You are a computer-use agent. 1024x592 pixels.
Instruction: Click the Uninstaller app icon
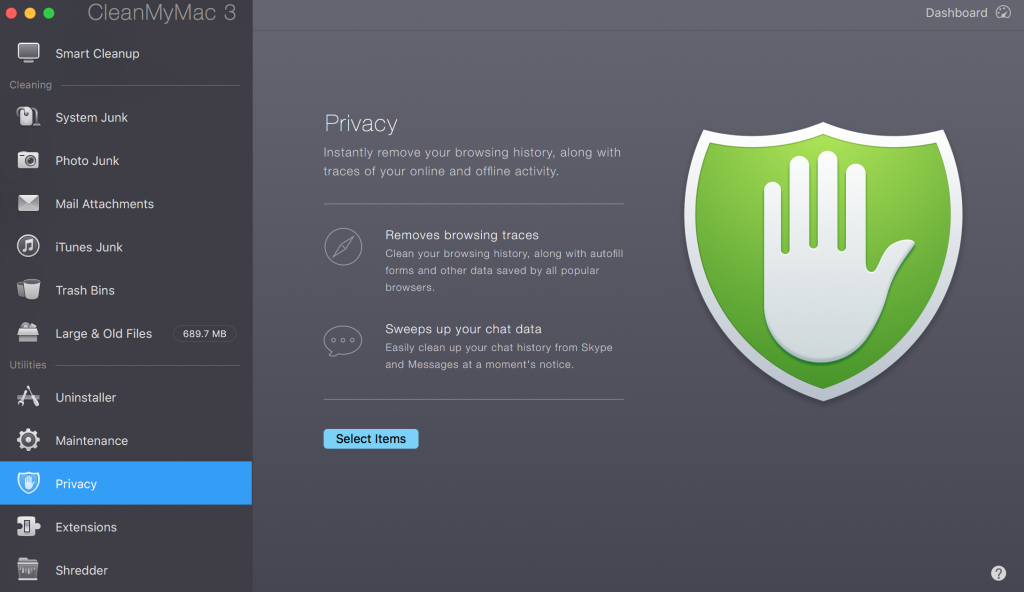click(28, 397)
